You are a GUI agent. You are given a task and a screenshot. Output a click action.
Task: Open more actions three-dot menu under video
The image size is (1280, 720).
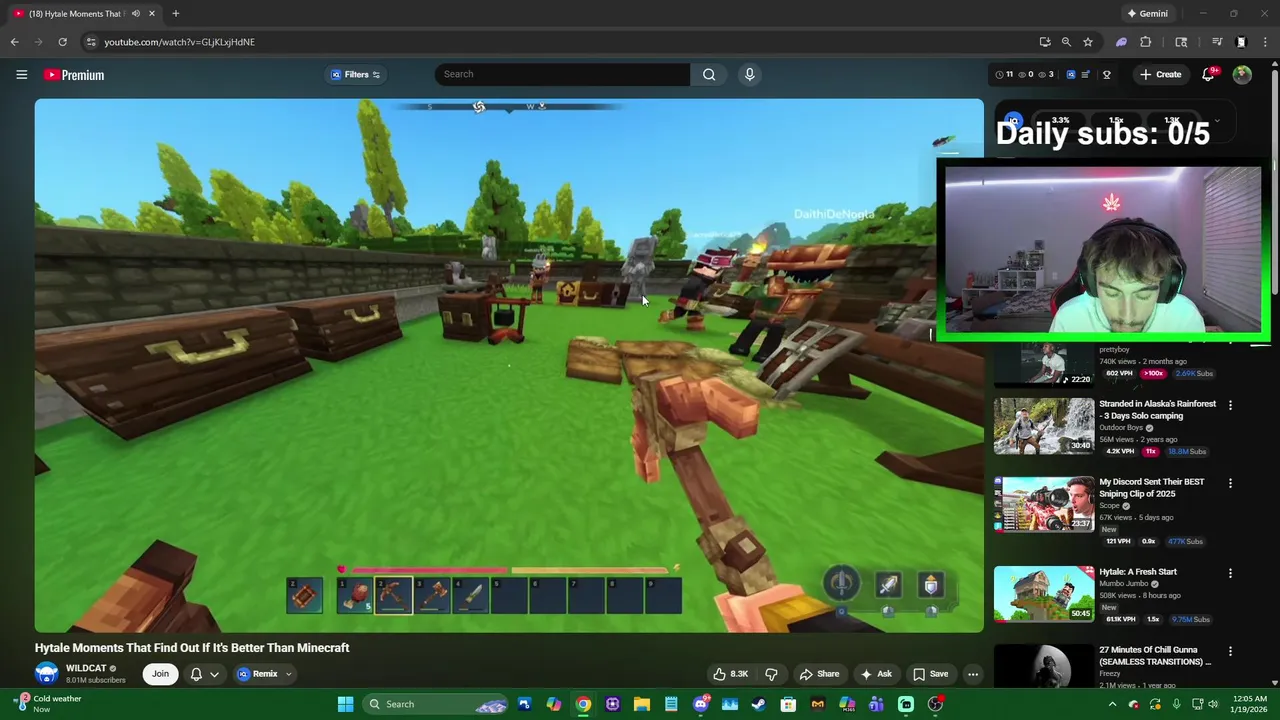click(x=972, y=674)
